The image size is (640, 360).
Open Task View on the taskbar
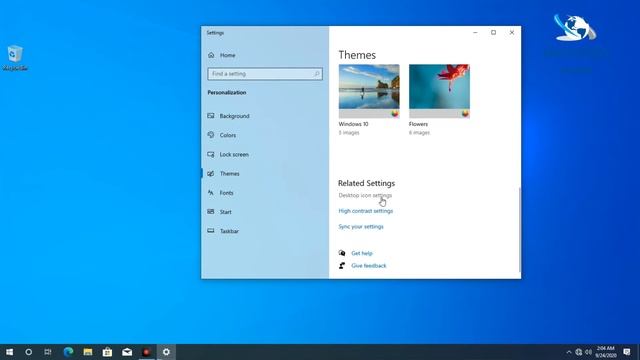[48, 352]
